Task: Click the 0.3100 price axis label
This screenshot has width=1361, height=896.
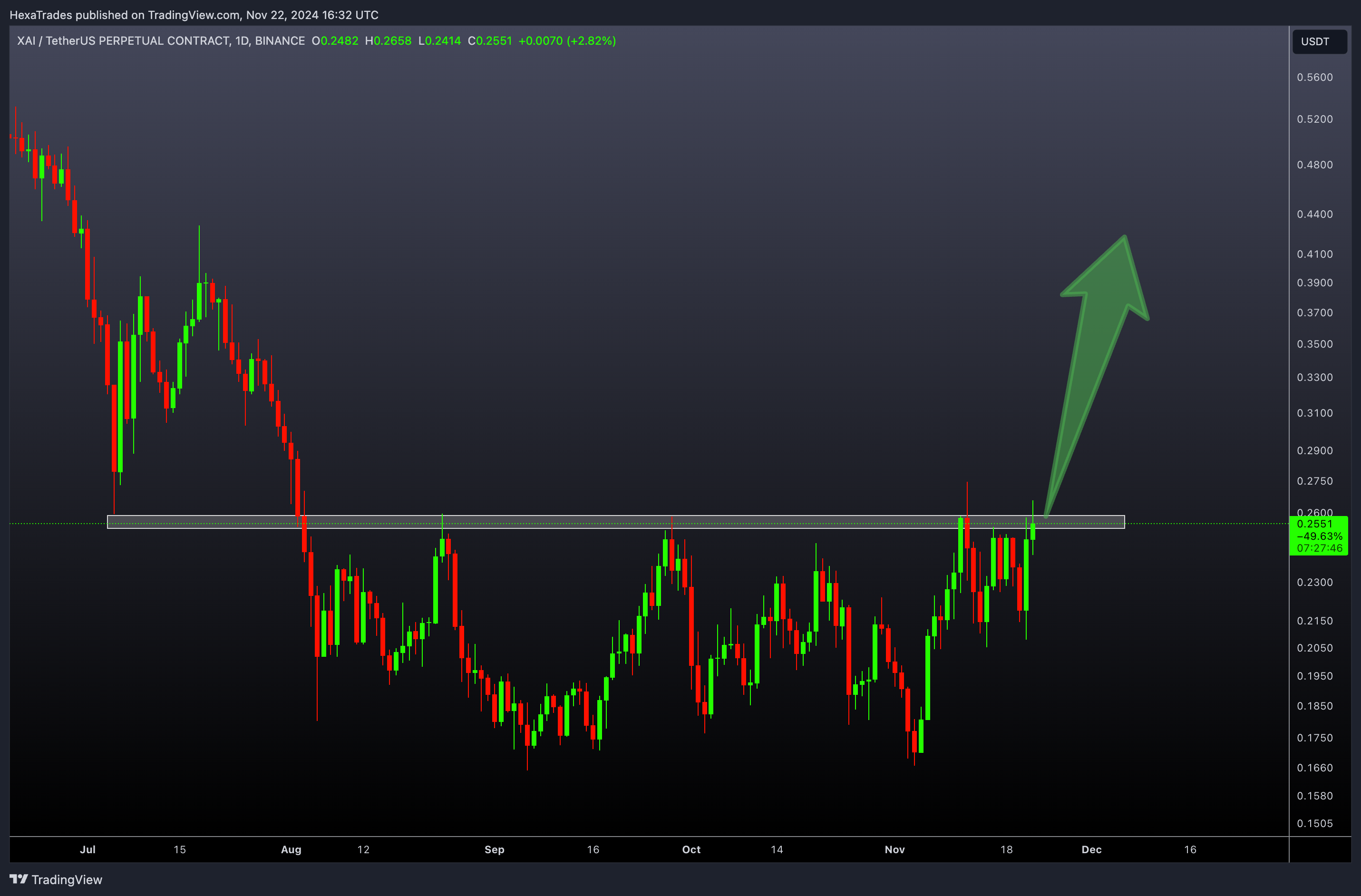Action: tap(1315, 413)
